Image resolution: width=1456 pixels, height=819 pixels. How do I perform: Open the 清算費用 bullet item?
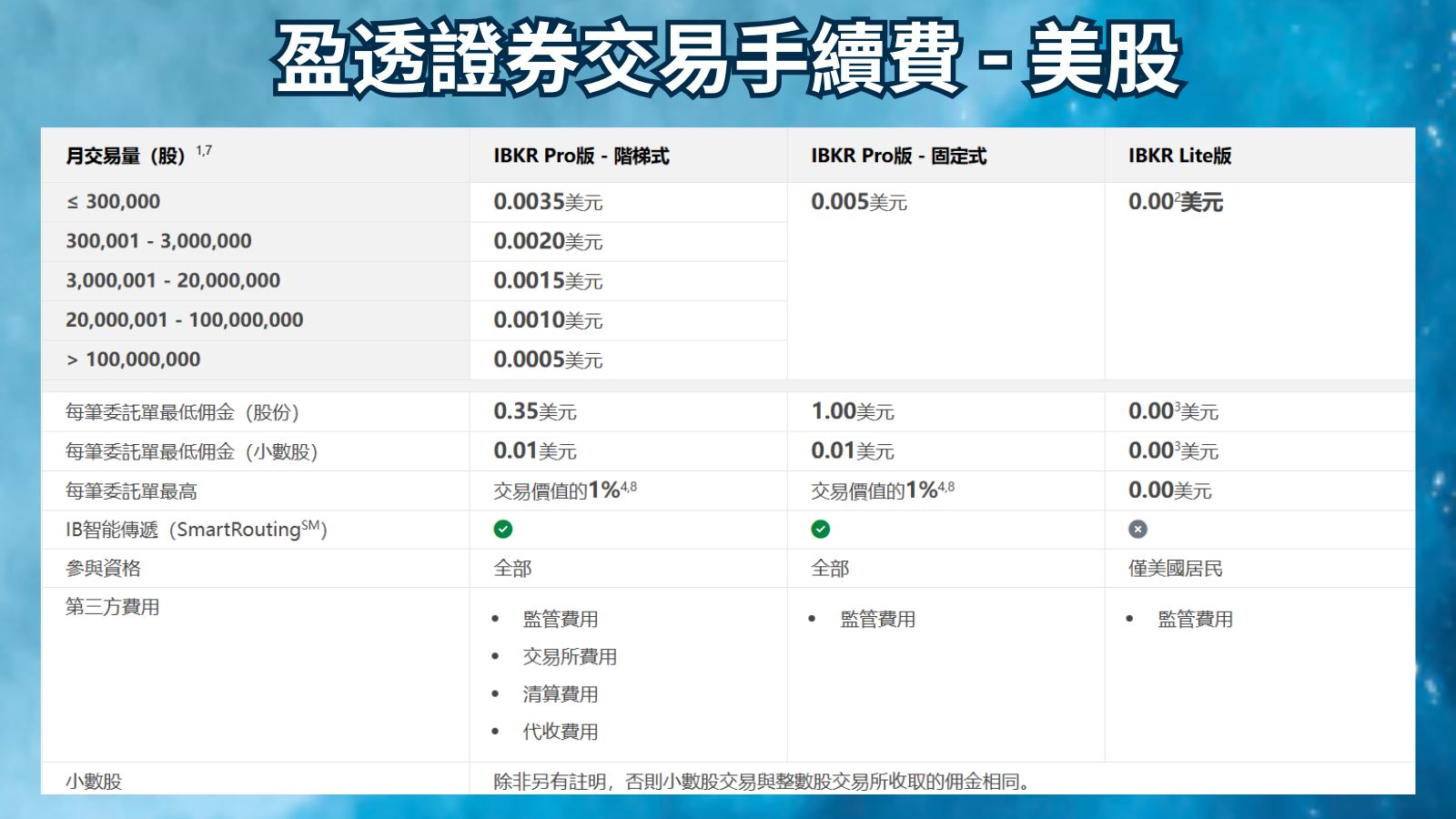(560, 693)
